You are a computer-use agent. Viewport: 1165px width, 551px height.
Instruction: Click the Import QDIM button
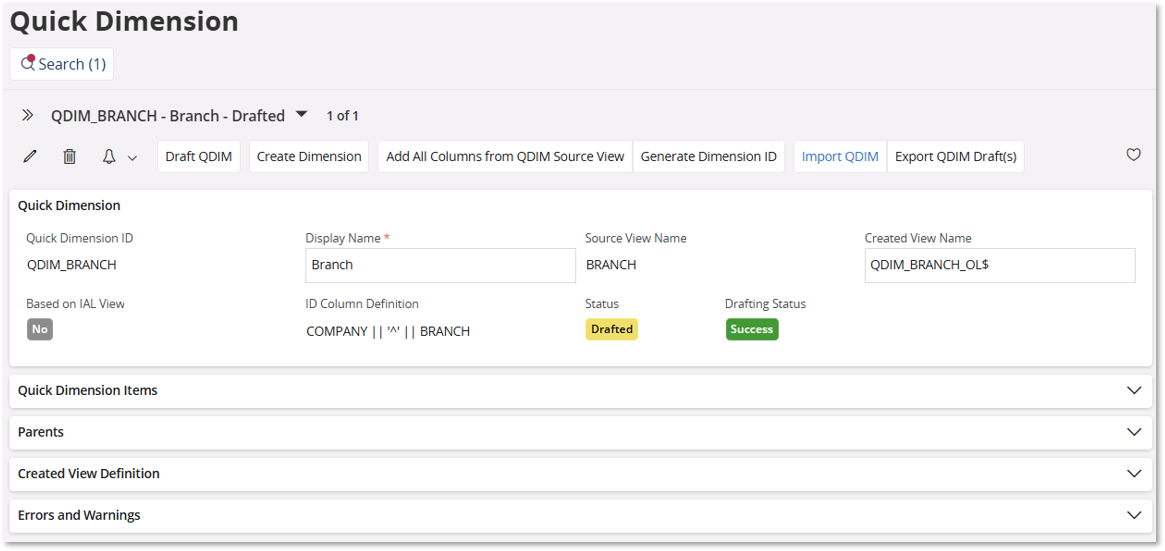(840, 157)
